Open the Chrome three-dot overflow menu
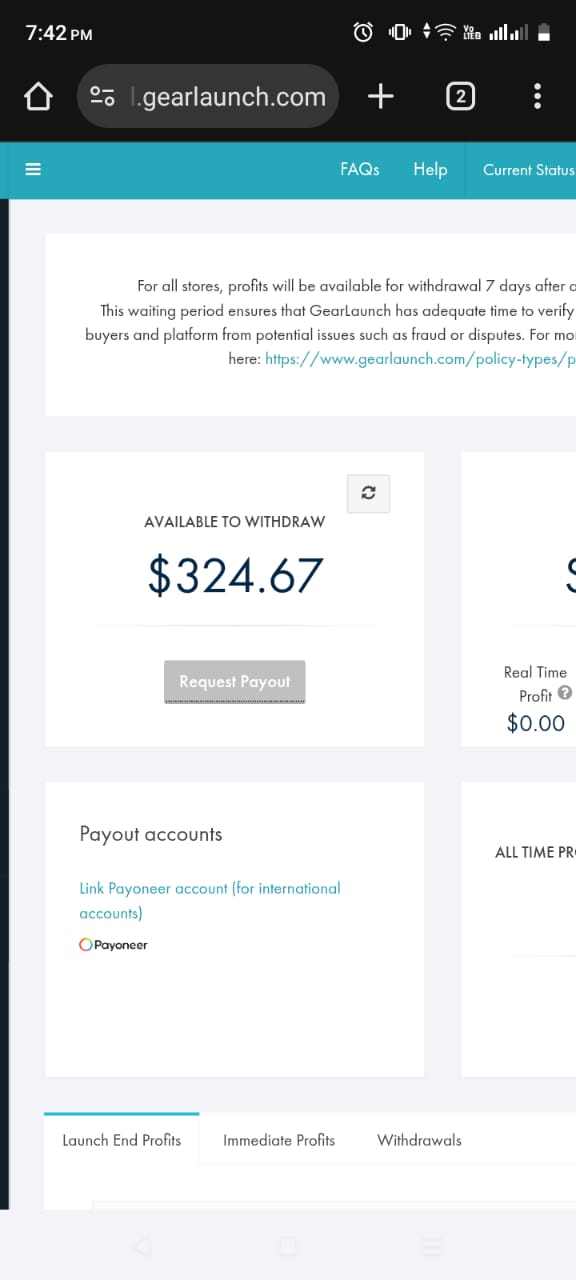576x1280 pixels. pyautogui.click(x=537, y=96)
